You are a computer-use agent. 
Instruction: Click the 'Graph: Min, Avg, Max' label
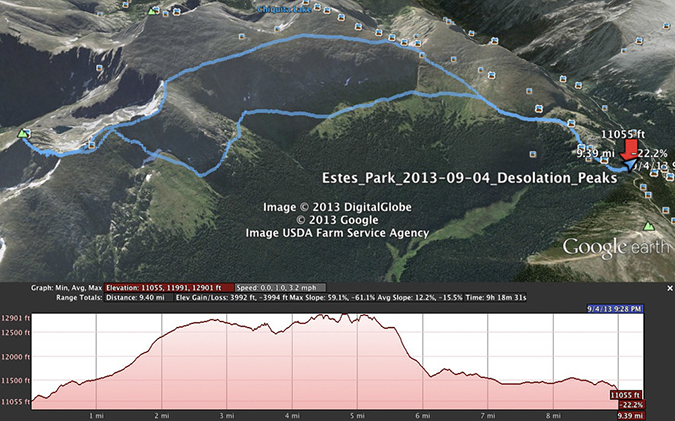click(x=67, y=288)
